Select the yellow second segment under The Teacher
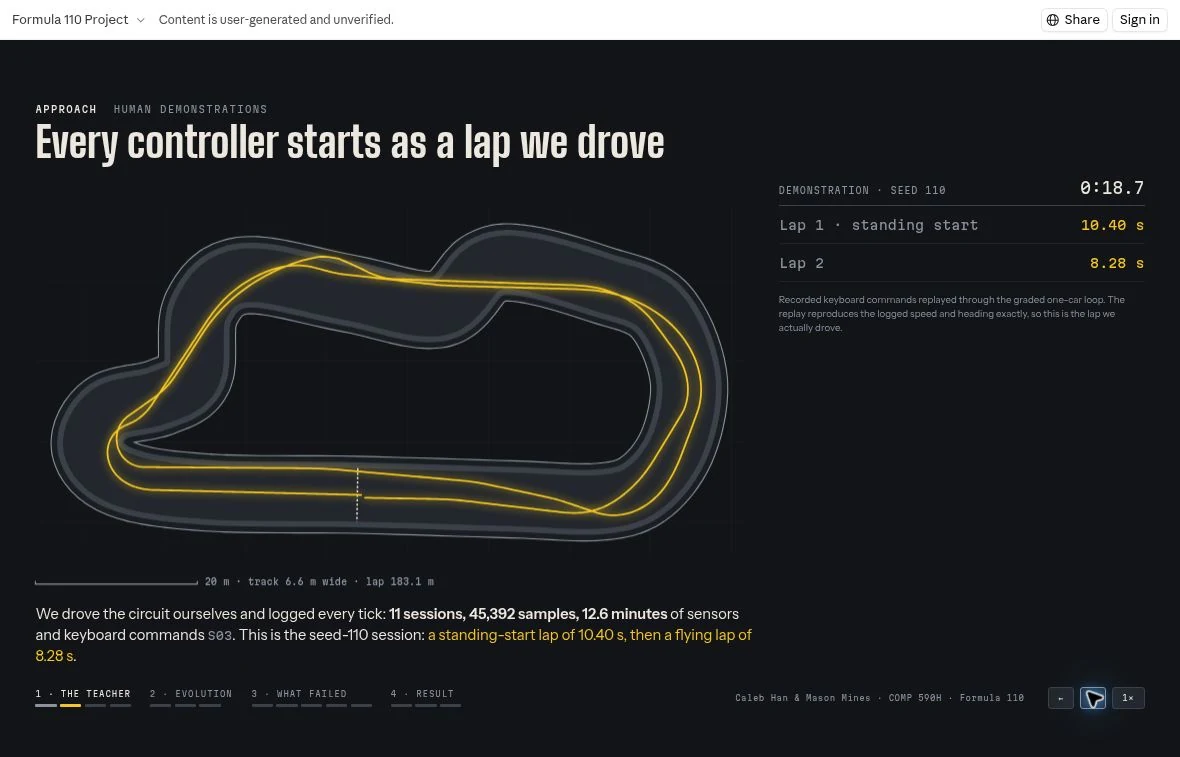Screen dimensions: 1180x757 (x=70, y=705)
